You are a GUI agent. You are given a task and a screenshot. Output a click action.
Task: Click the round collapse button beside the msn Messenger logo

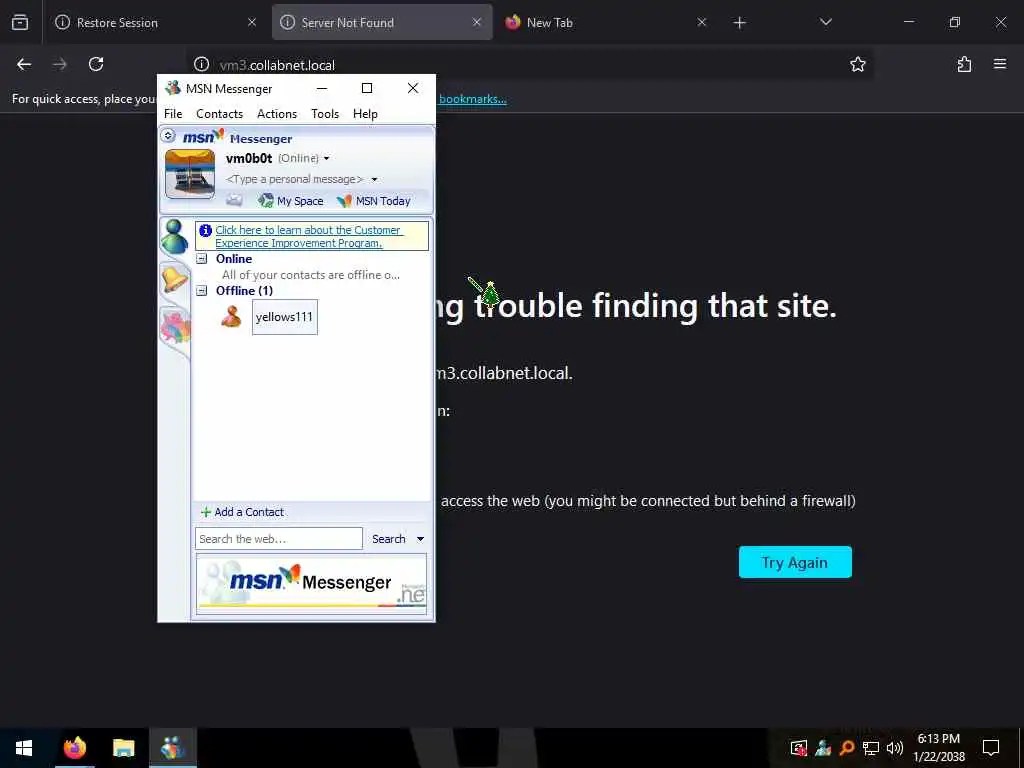point(168,135)
